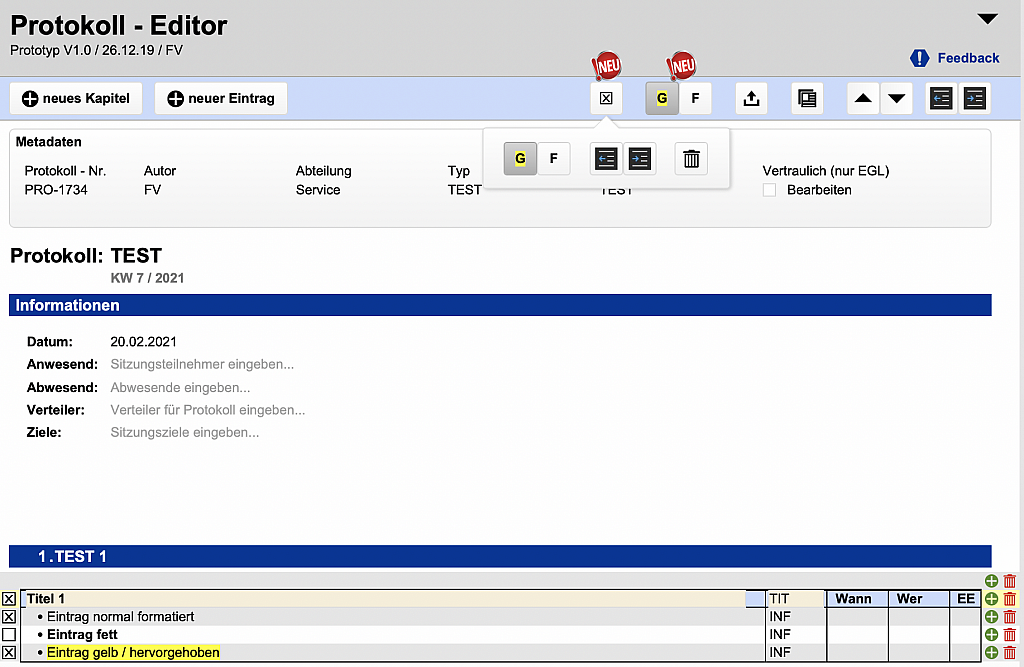Click the outdent icon in the main toolbar
The height and width of the screenshot is (667, 1024).
[x=940, y=99]
